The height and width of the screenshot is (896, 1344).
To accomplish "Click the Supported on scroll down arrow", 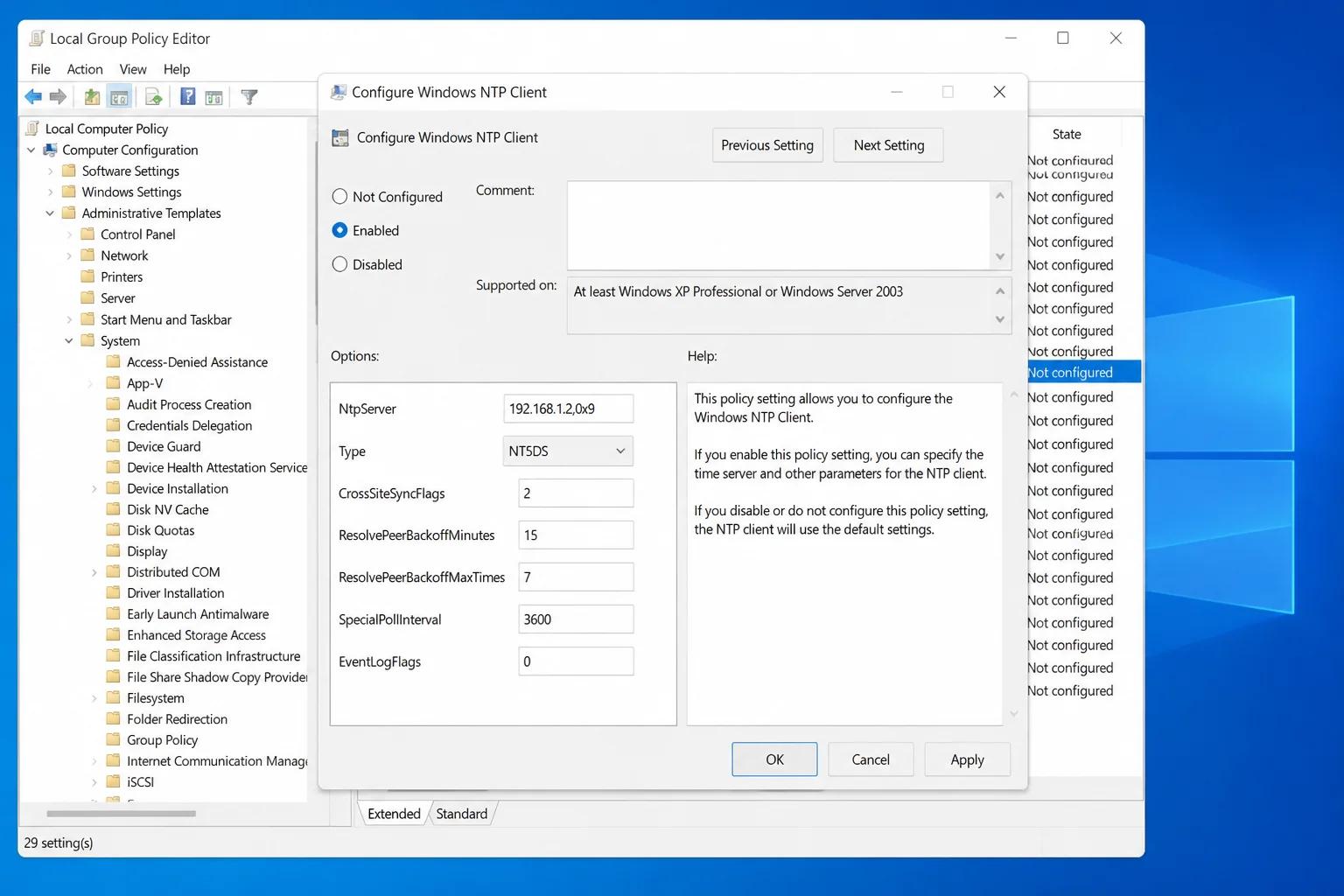I will 1000,320.
